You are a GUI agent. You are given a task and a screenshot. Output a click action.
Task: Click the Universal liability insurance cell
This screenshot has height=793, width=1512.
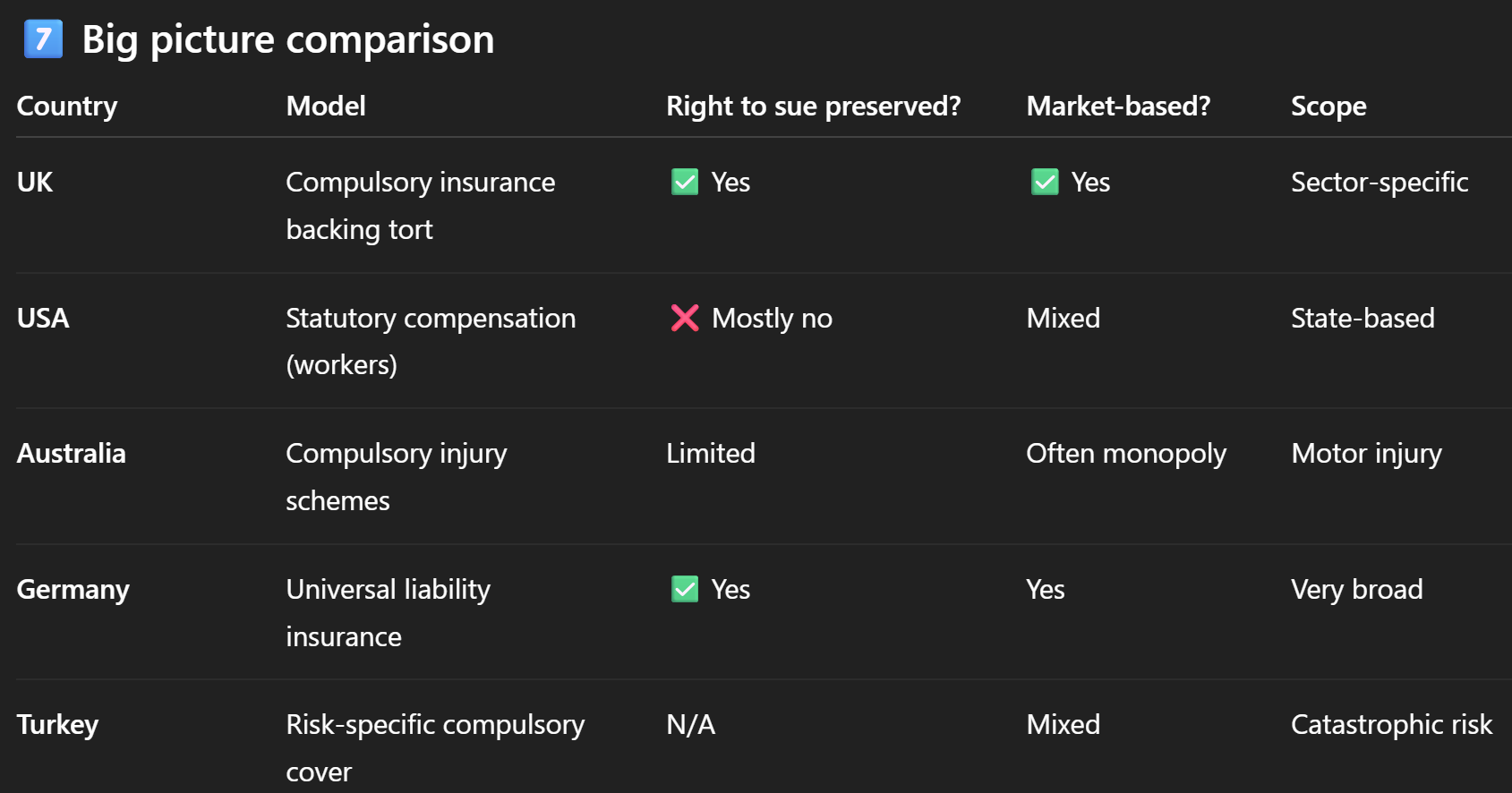(388, 613)
